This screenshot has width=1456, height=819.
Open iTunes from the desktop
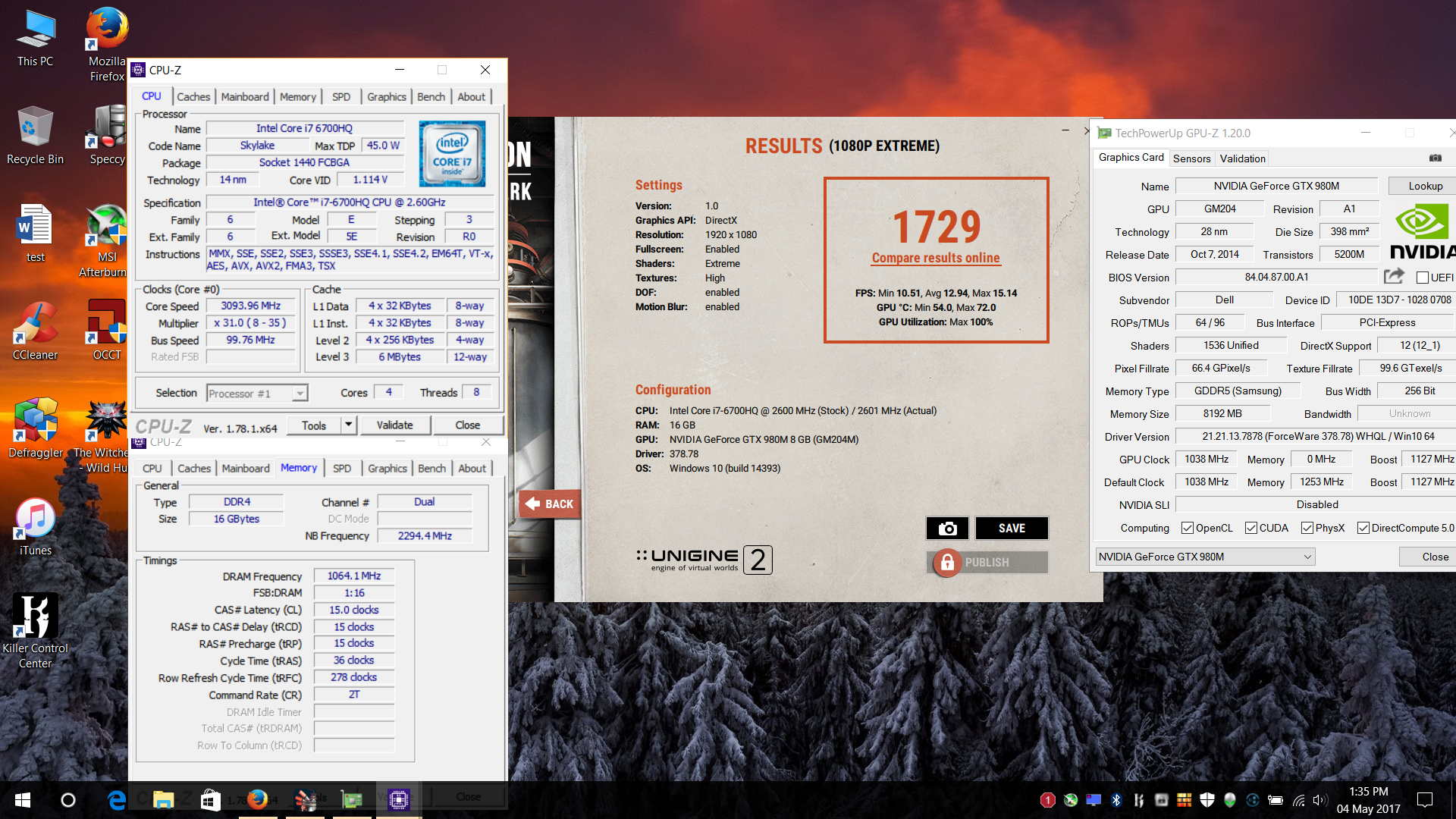pos(35,526)
